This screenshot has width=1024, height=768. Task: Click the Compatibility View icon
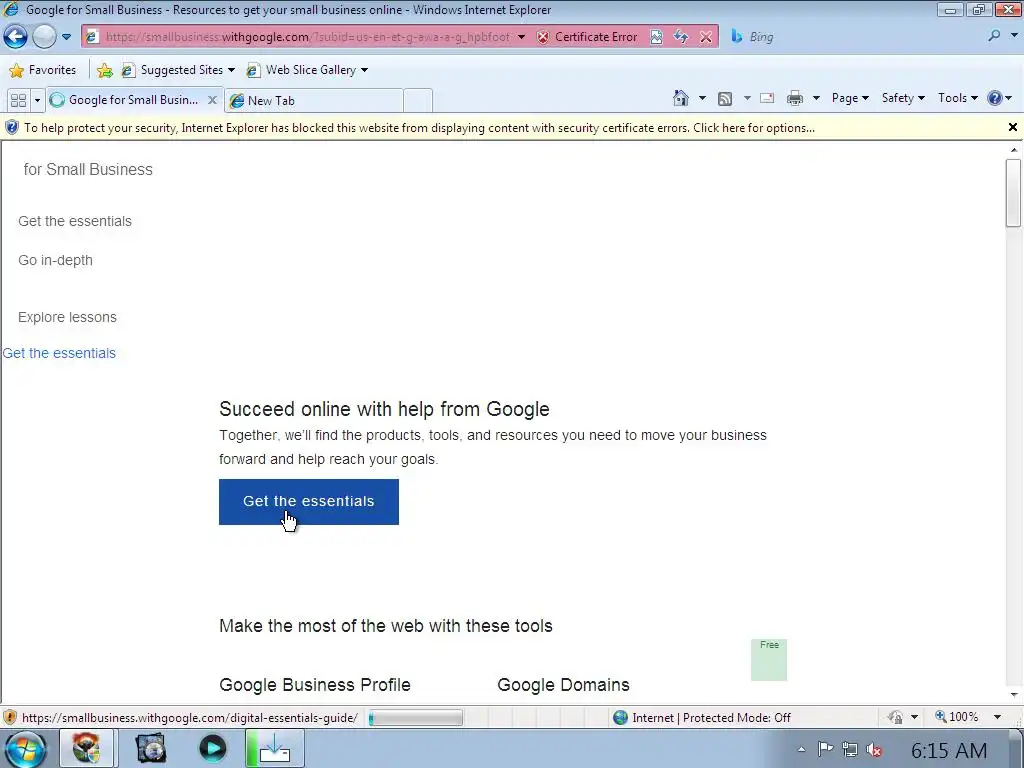[x=656, y=37]
